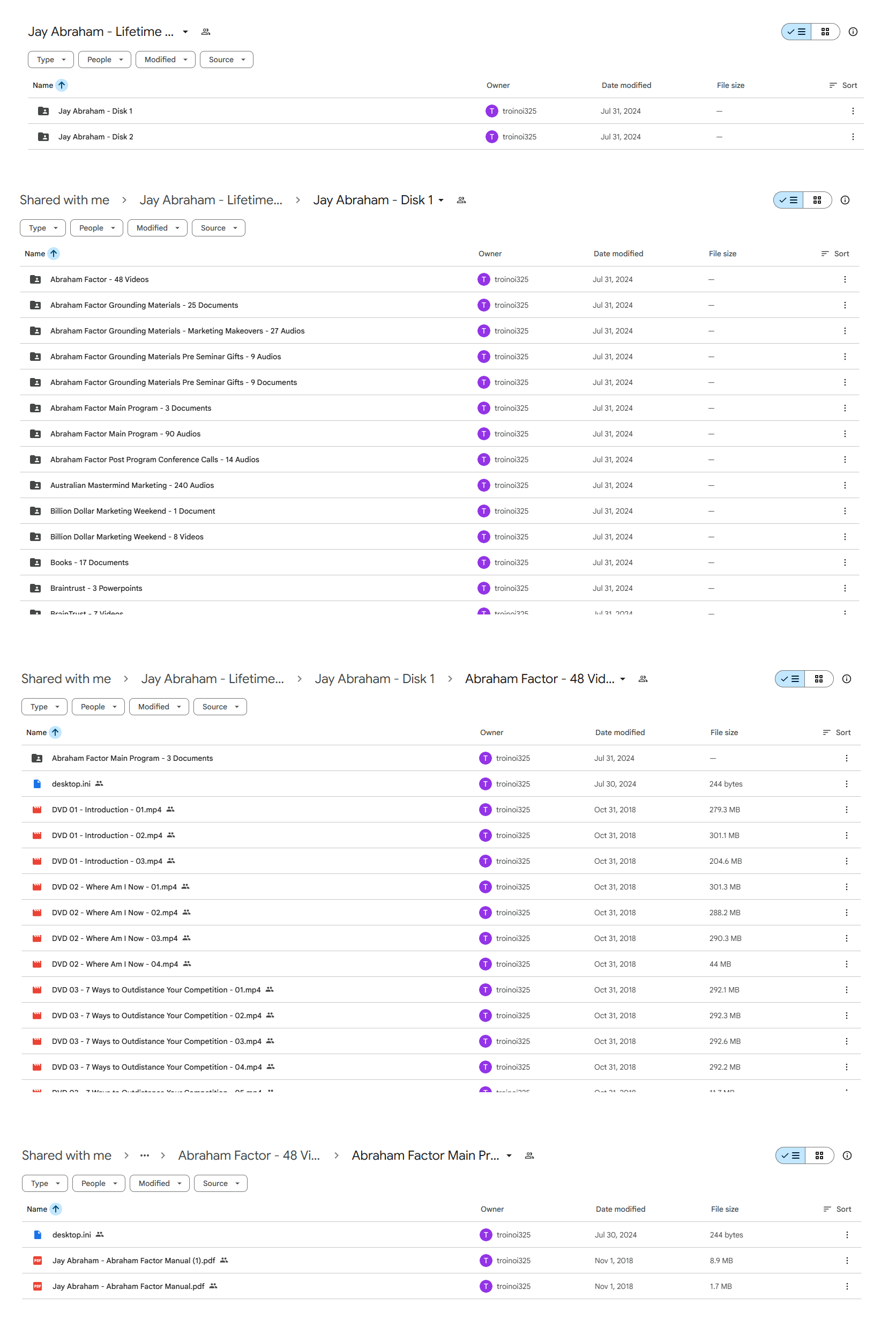Open more actions for Abraham Factor Manual (1).pdf
896x1334 pixels.
pos(847,1260)
